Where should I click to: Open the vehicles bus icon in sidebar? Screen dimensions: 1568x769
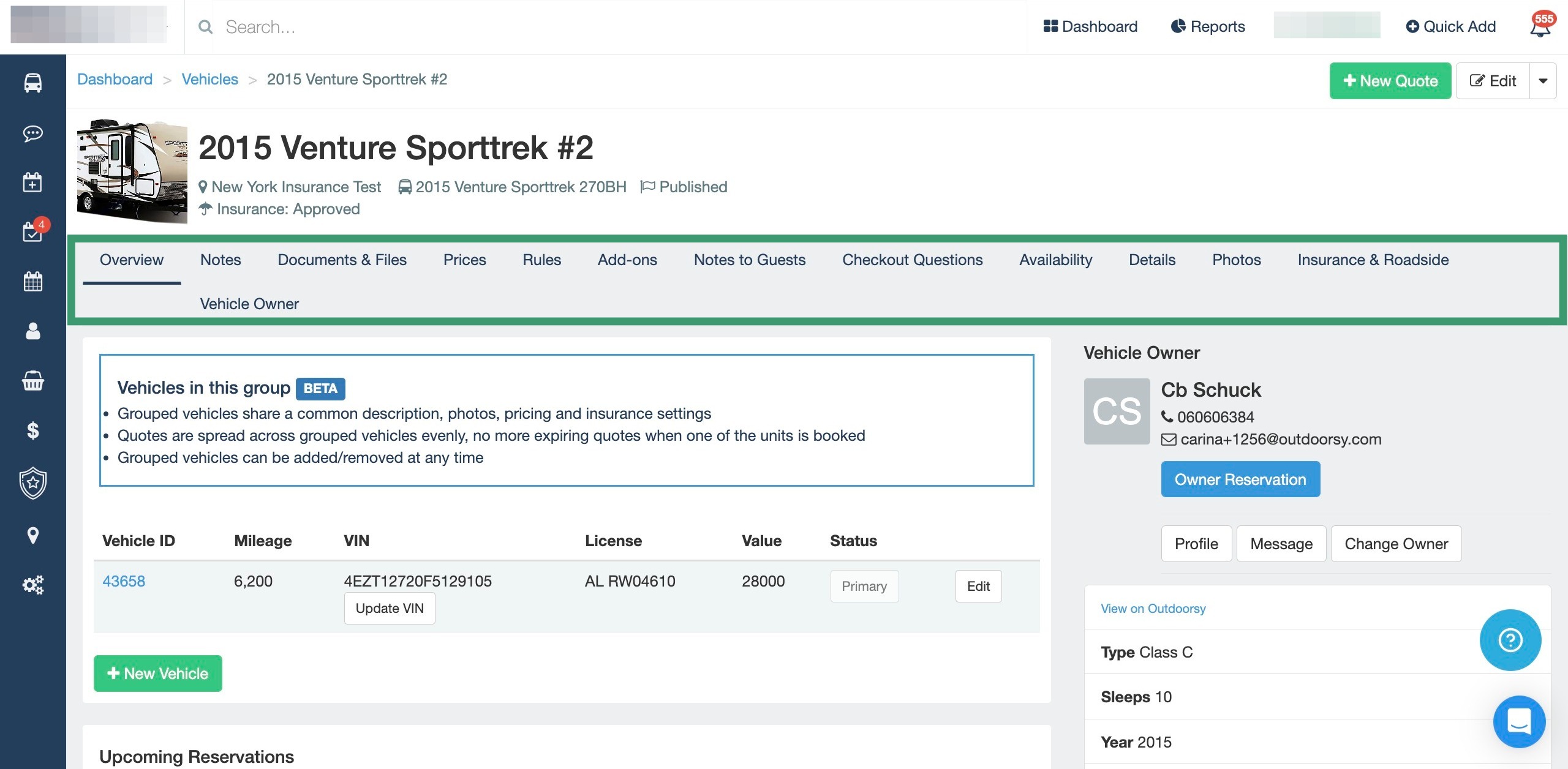33,83
